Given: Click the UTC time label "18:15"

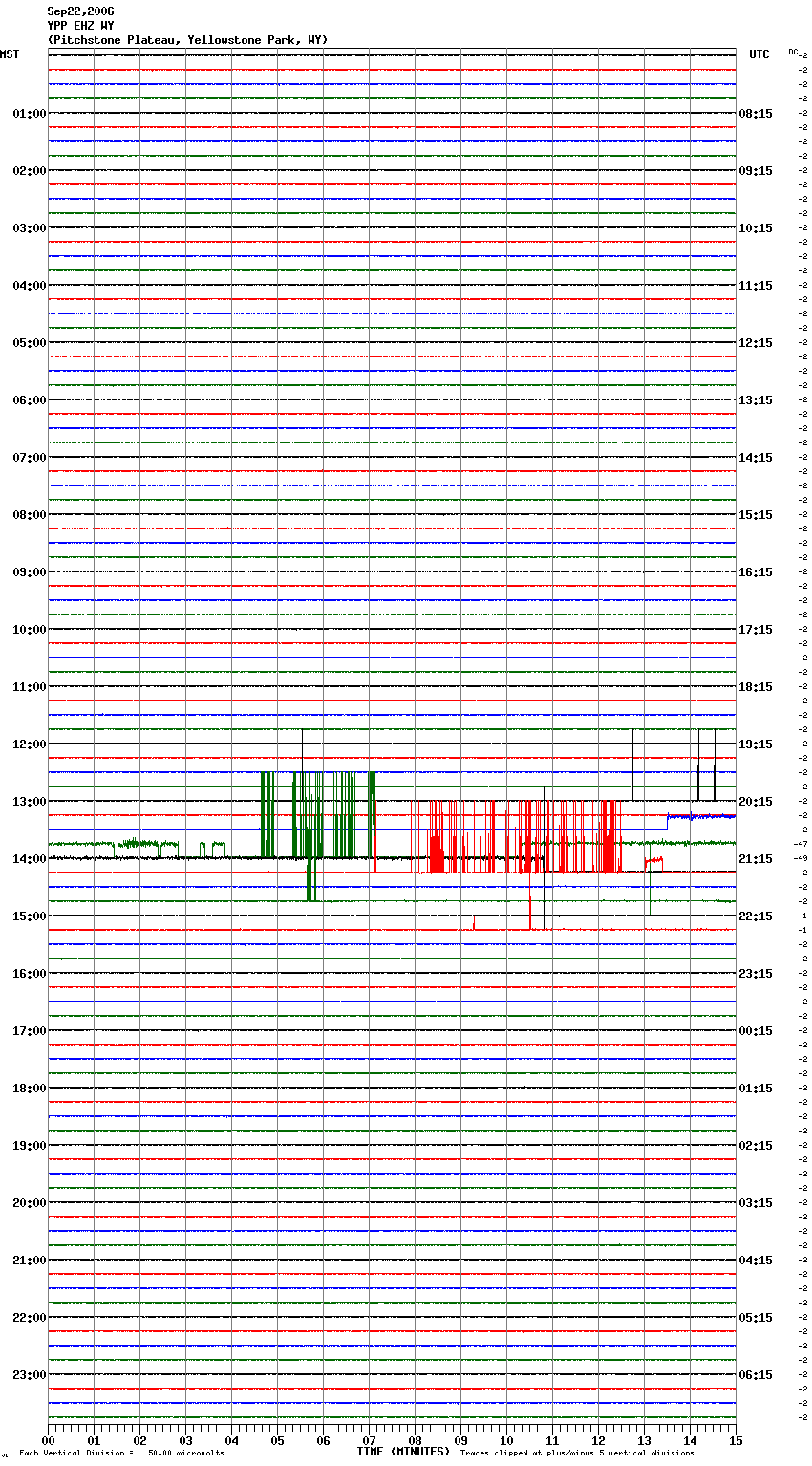Looking at the screenshot, I should click(x=756, y=687).
